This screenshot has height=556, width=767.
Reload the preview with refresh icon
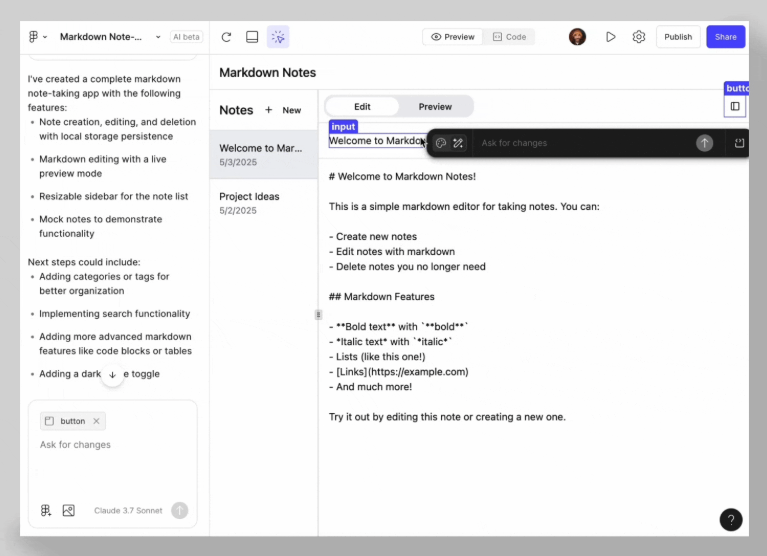[226, 37]
